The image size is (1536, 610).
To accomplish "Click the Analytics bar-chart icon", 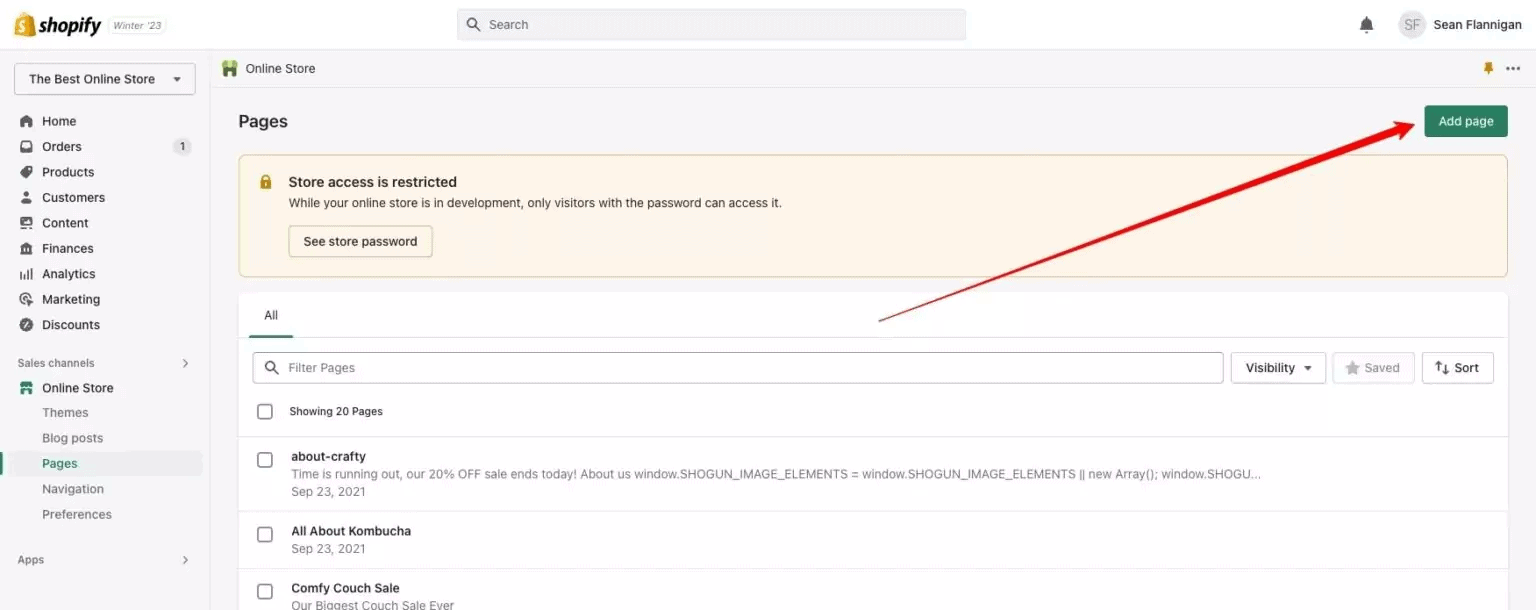I will (x=27, y=273).
